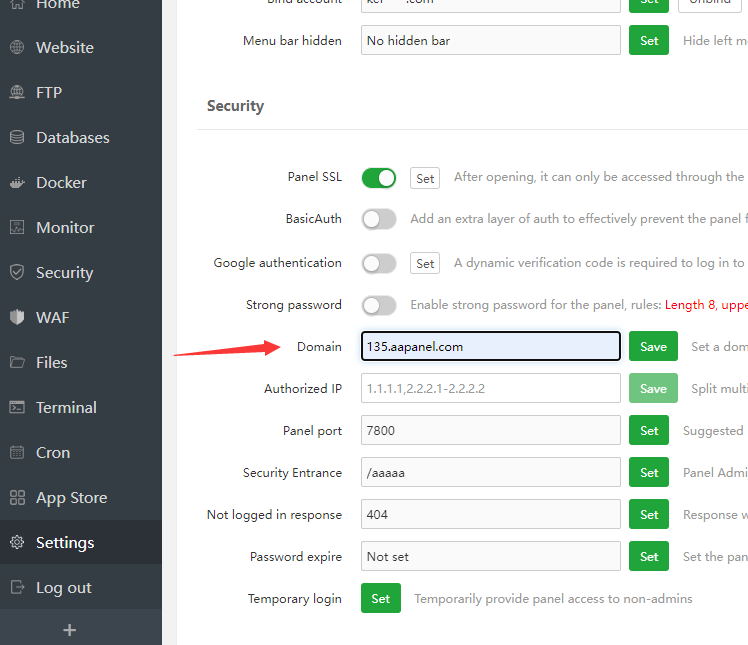Click the FTP icon in sidebar

click(17, 92)
